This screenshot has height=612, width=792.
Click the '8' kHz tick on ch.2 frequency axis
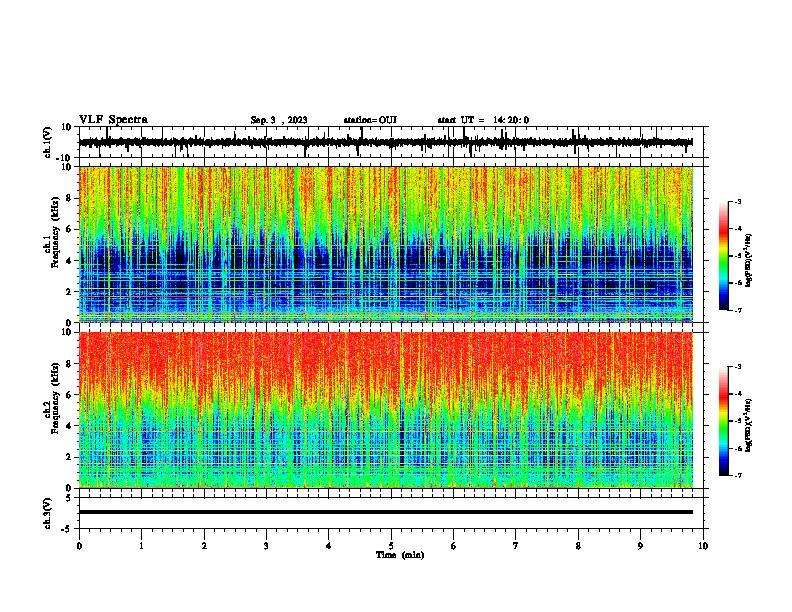(x=70, y=364)
